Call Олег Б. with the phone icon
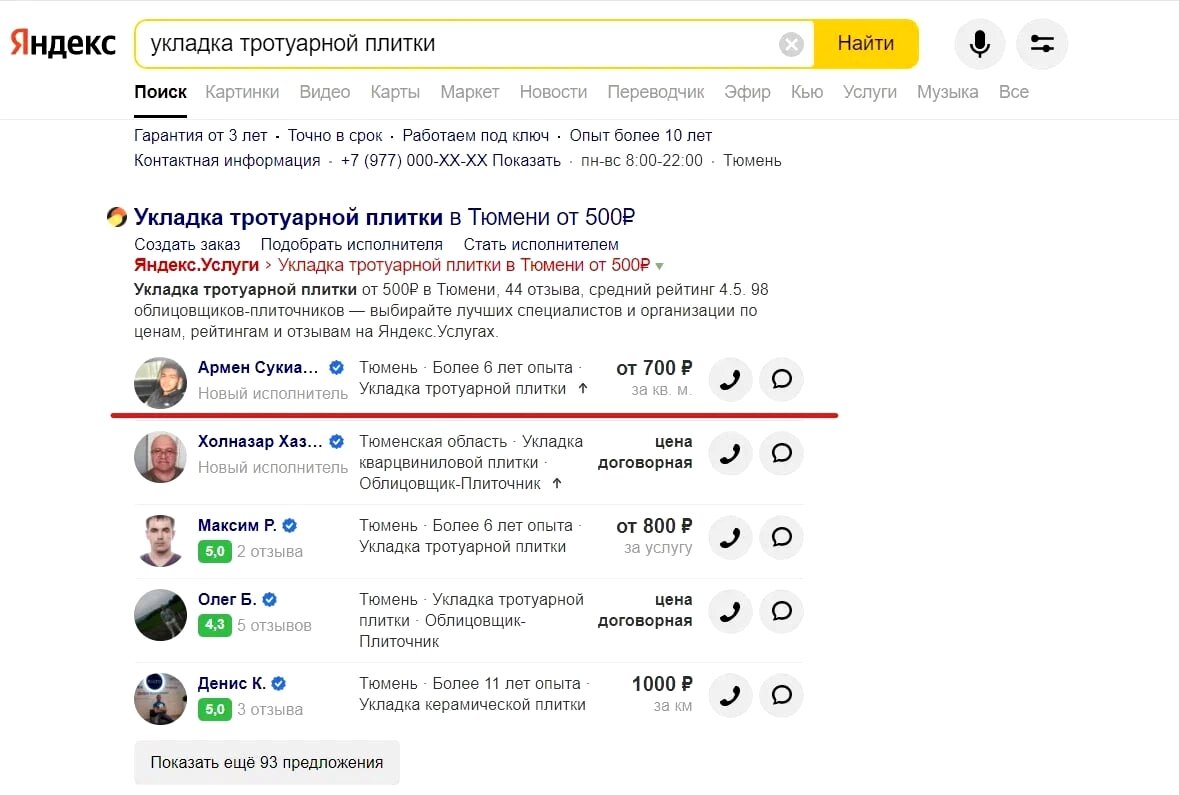Viewport: 1179px width, 795px height. pyautogui.click(x=730, y=611)
